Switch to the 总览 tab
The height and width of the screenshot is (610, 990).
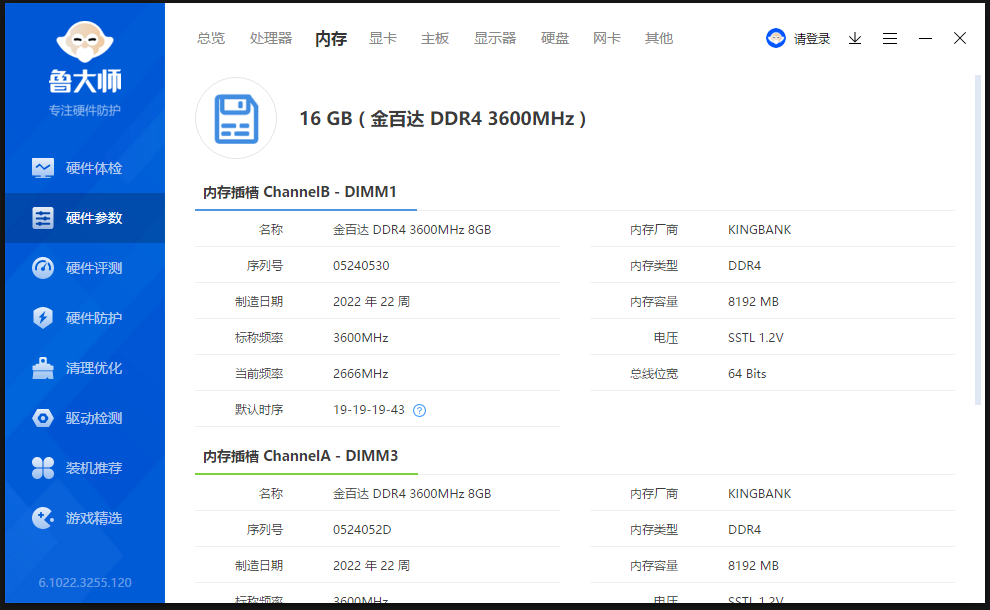[x=211, y=39]
